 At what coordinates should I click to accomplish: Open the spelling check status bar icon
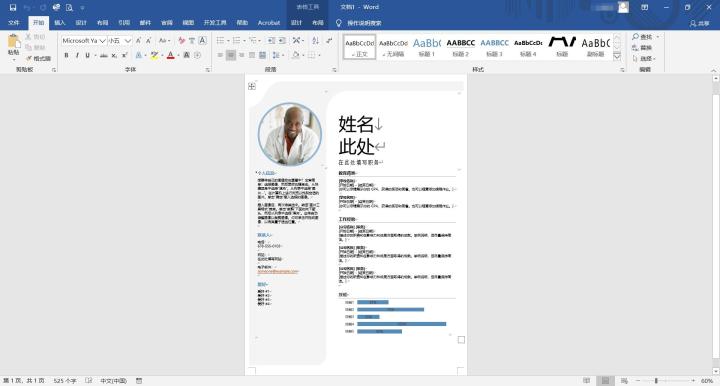[x=89, y=381]
